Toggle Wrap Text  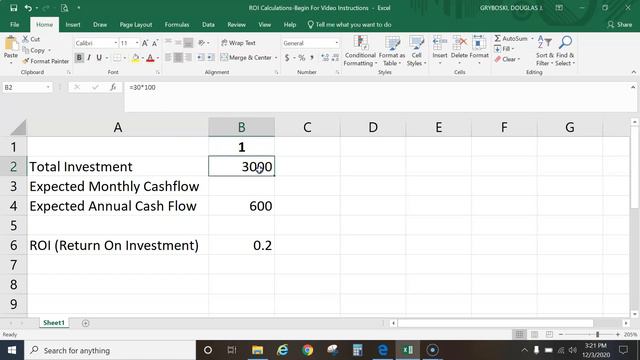238,43
